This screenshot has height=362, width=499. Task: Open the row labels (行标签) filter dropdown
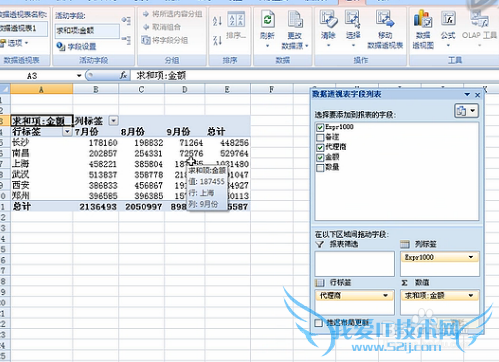[x=67, y=132]
